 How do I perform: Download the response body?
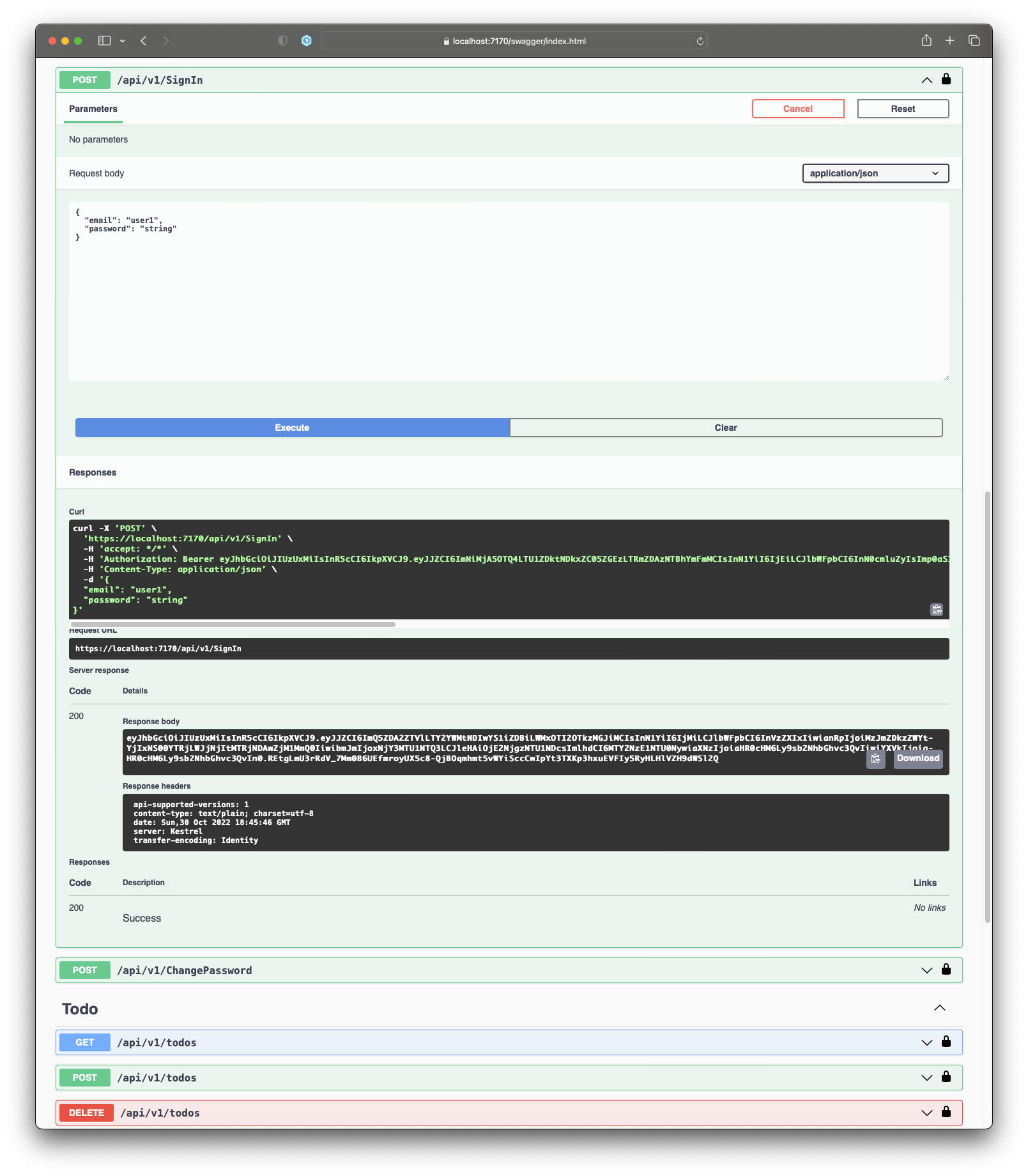point(918,759)
